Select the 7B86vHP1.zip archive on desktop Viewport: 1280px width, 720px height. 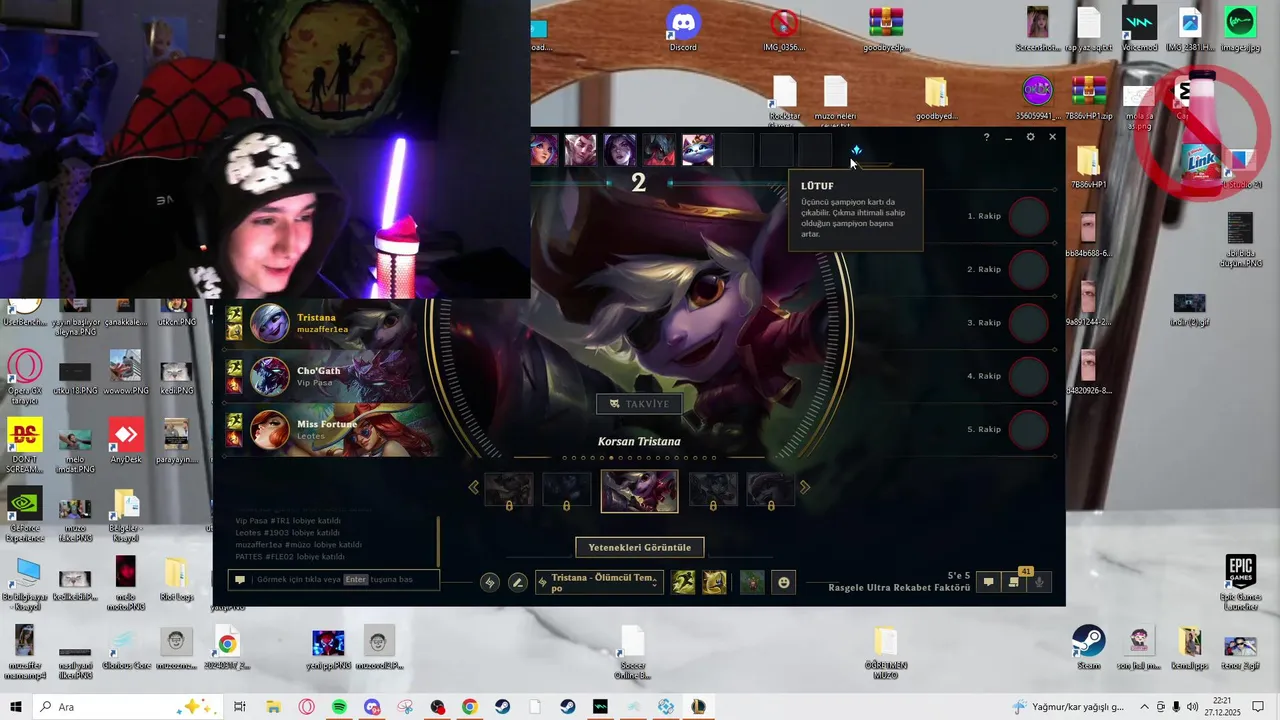(x=1089, y=98)
